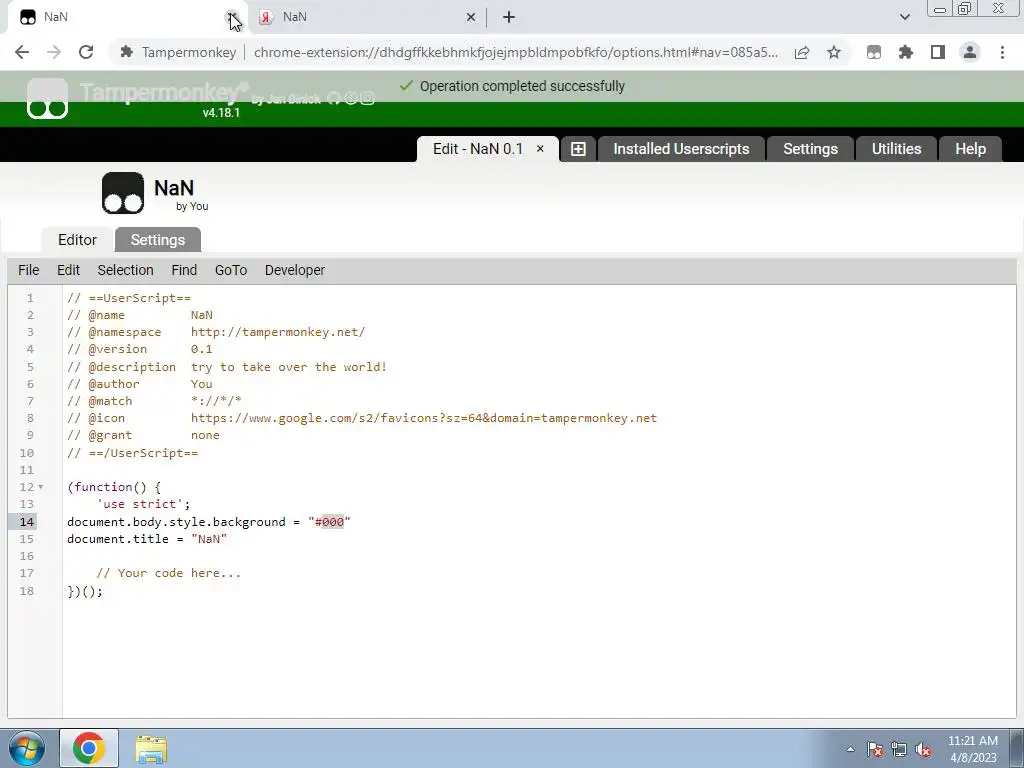Click the share page icon in the address bar
Viewport: 1024px width, 768px height.
(802, 52)
